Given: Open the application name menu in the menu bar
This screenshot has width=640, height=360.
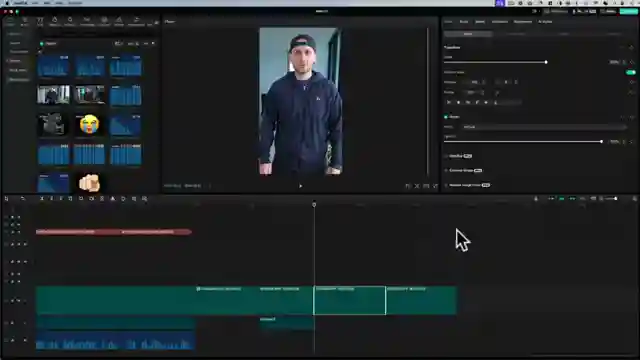Looking at the screenshot, I should point(20,3).
